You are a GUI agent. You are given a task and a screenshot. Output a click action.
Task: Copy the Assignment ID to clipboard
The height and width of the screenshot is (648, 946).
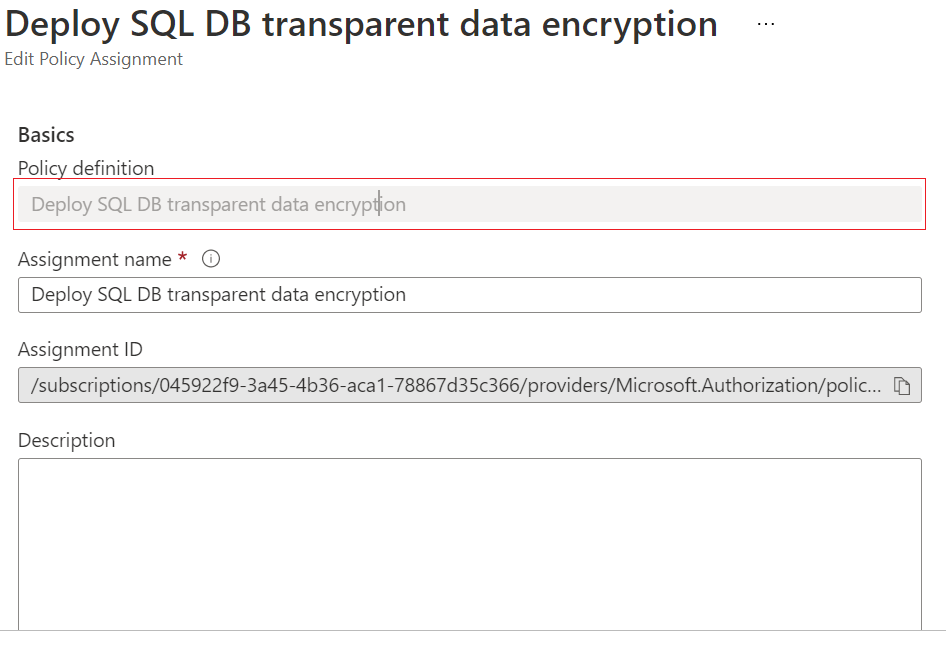click(x=901, y=386)
